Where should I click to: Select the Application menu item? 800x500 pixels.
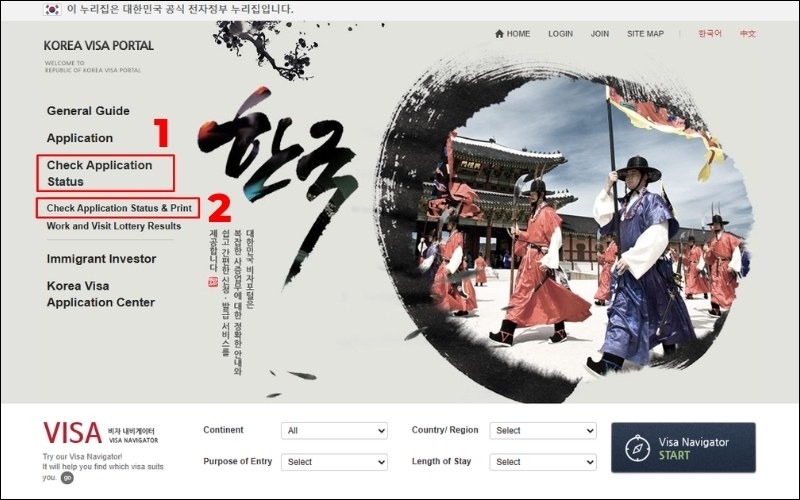(x=80, y=138)
